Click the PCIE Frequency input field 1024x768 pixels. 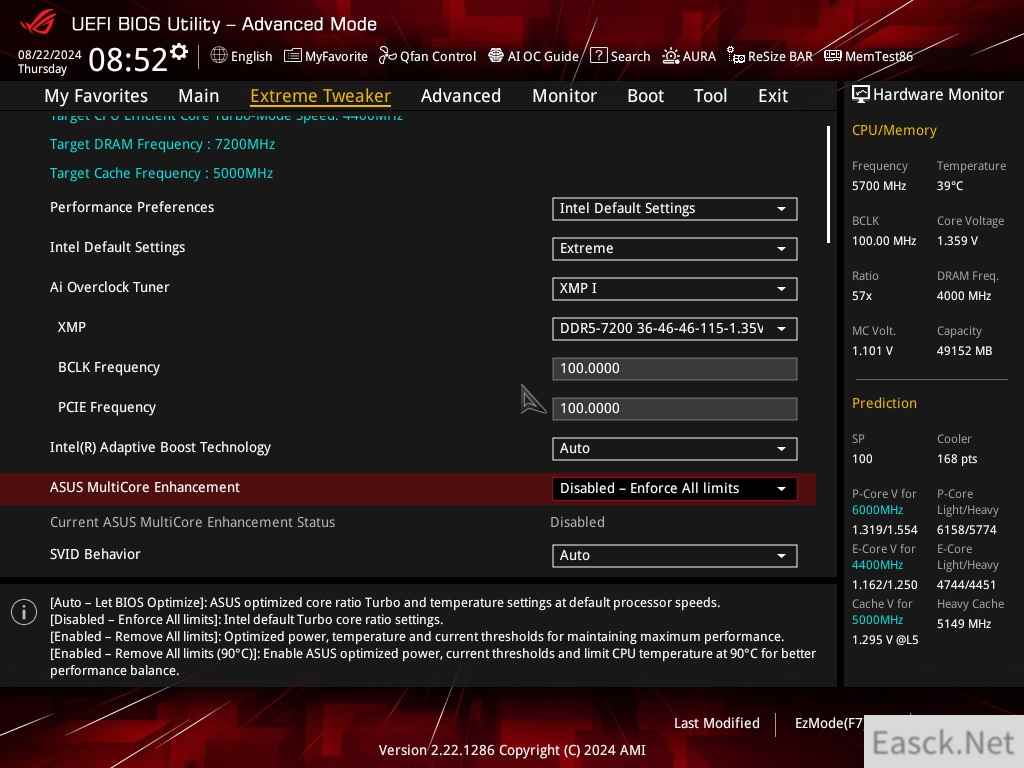pos(675,408)
